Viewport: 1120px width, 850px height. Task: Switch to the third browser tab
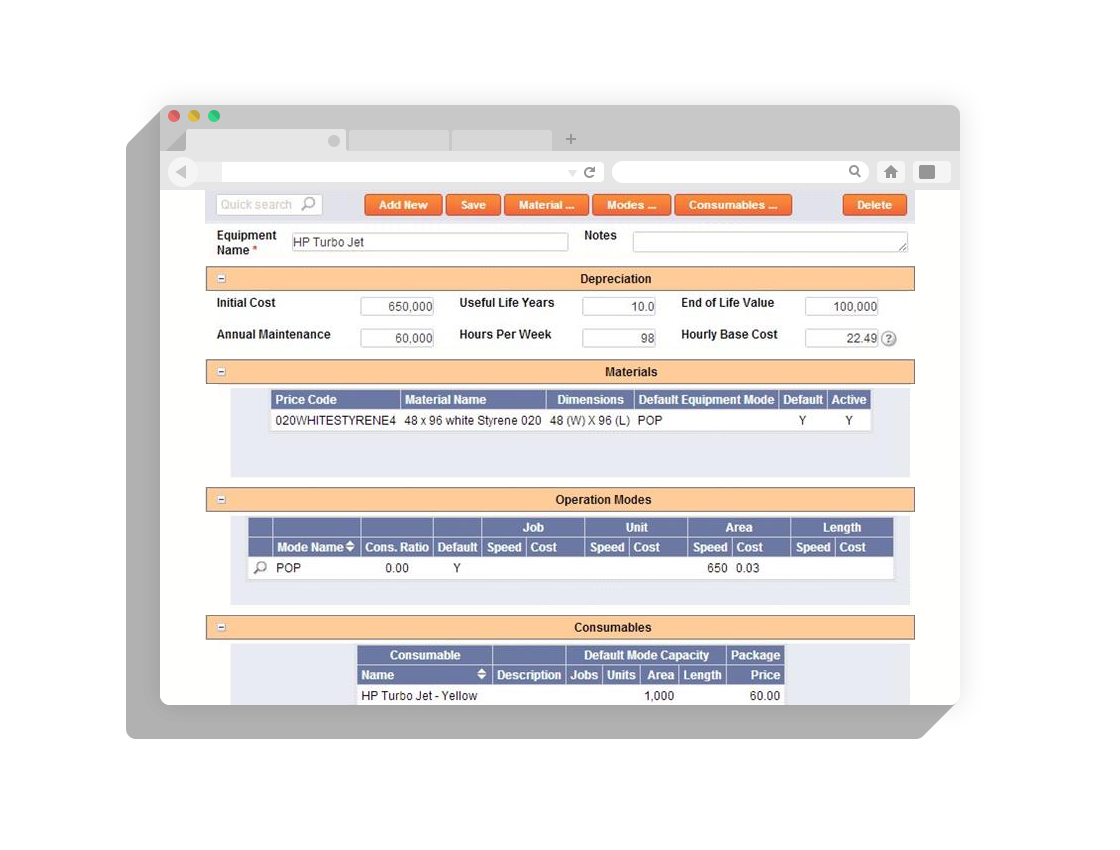pos(501,140)
